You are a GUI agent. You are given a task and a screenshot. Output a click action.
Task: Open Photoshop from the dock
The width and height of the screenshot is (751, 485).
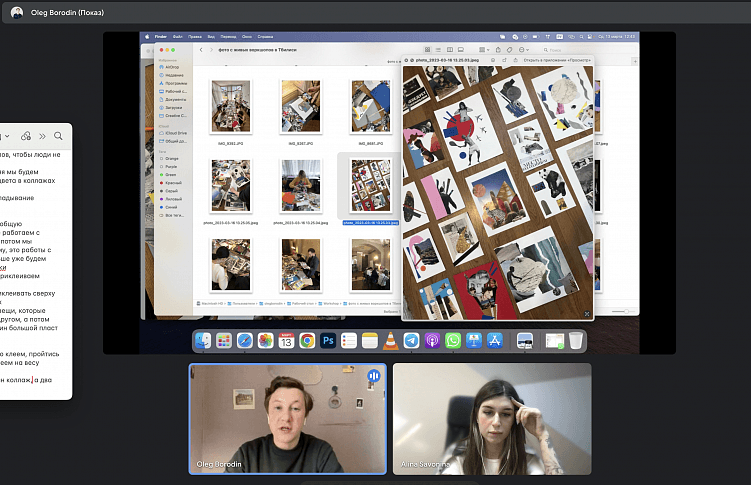[x=329, y=341]
